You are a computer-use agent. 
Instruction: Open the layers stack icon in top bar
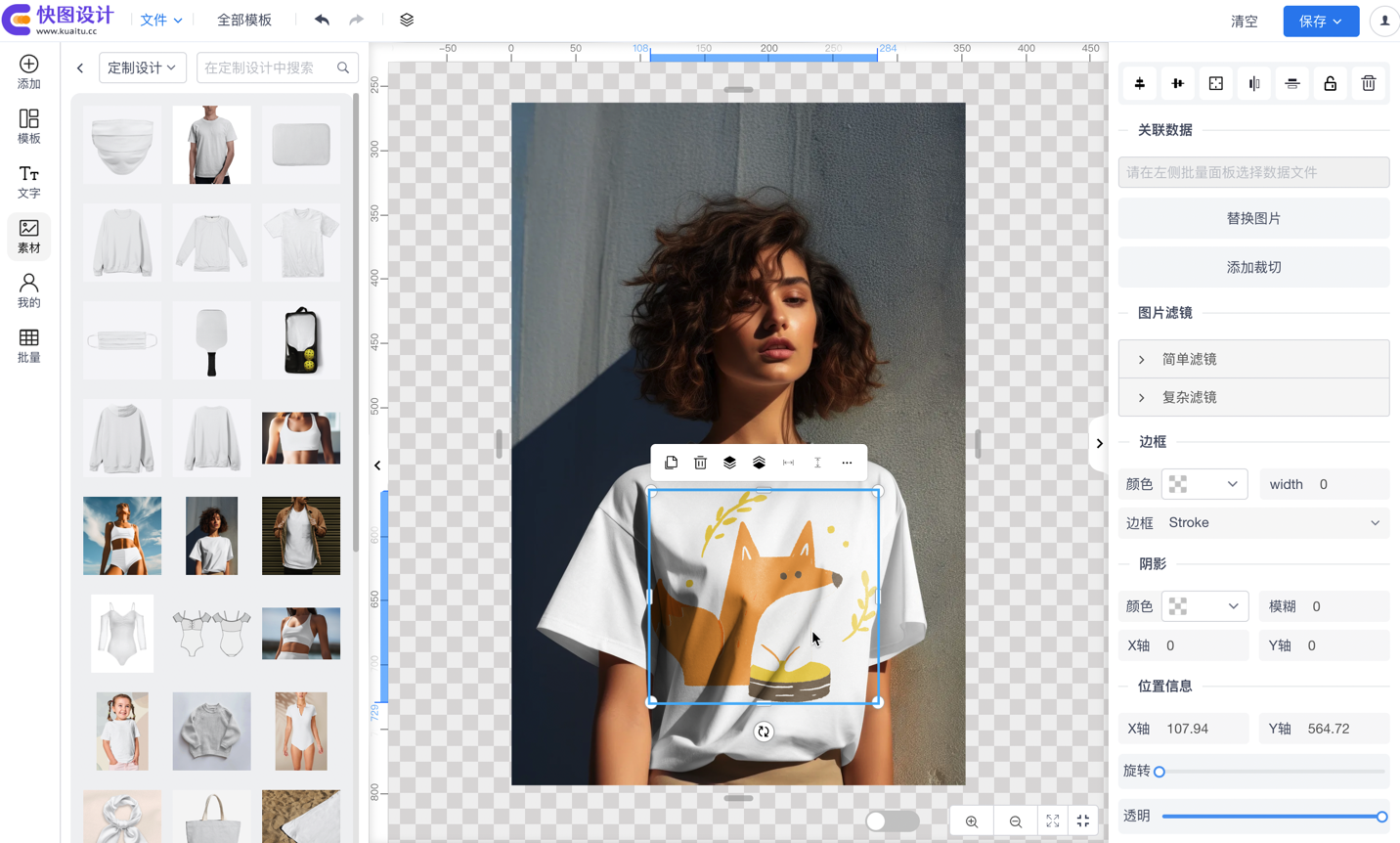click(x=407, y=20)
